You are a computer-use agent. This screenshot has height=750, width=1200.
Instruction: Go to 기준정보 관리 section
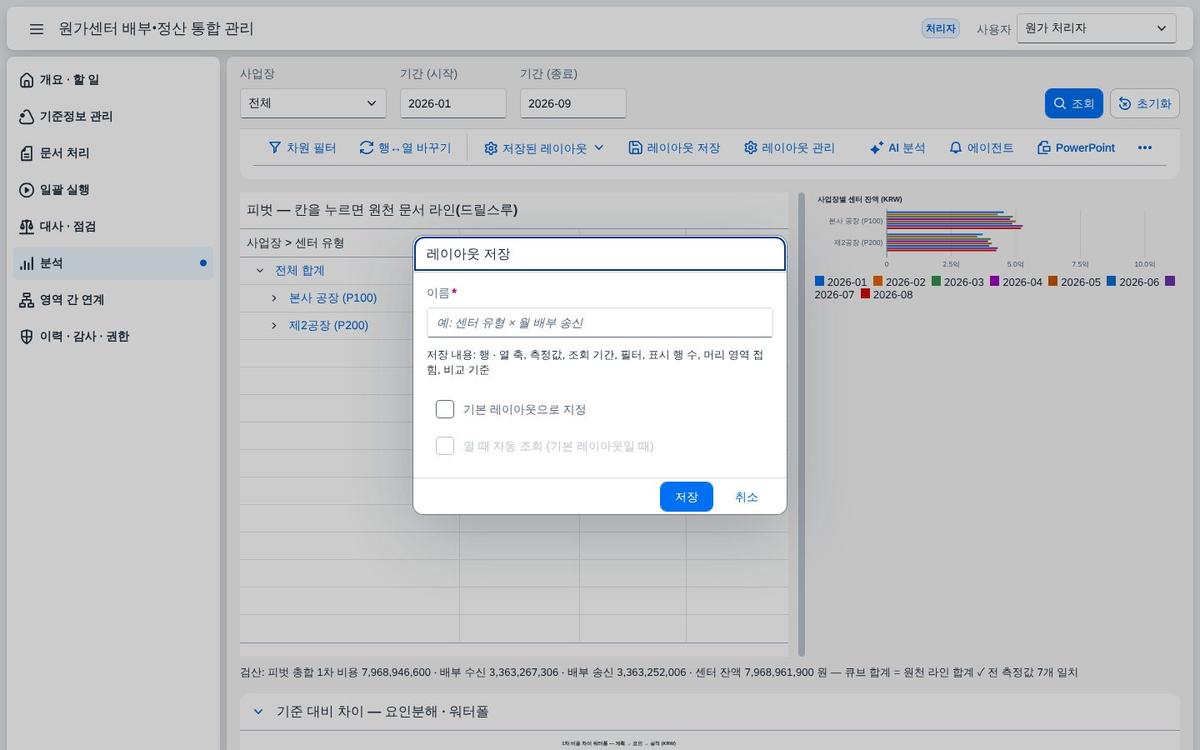click(115, 117)
